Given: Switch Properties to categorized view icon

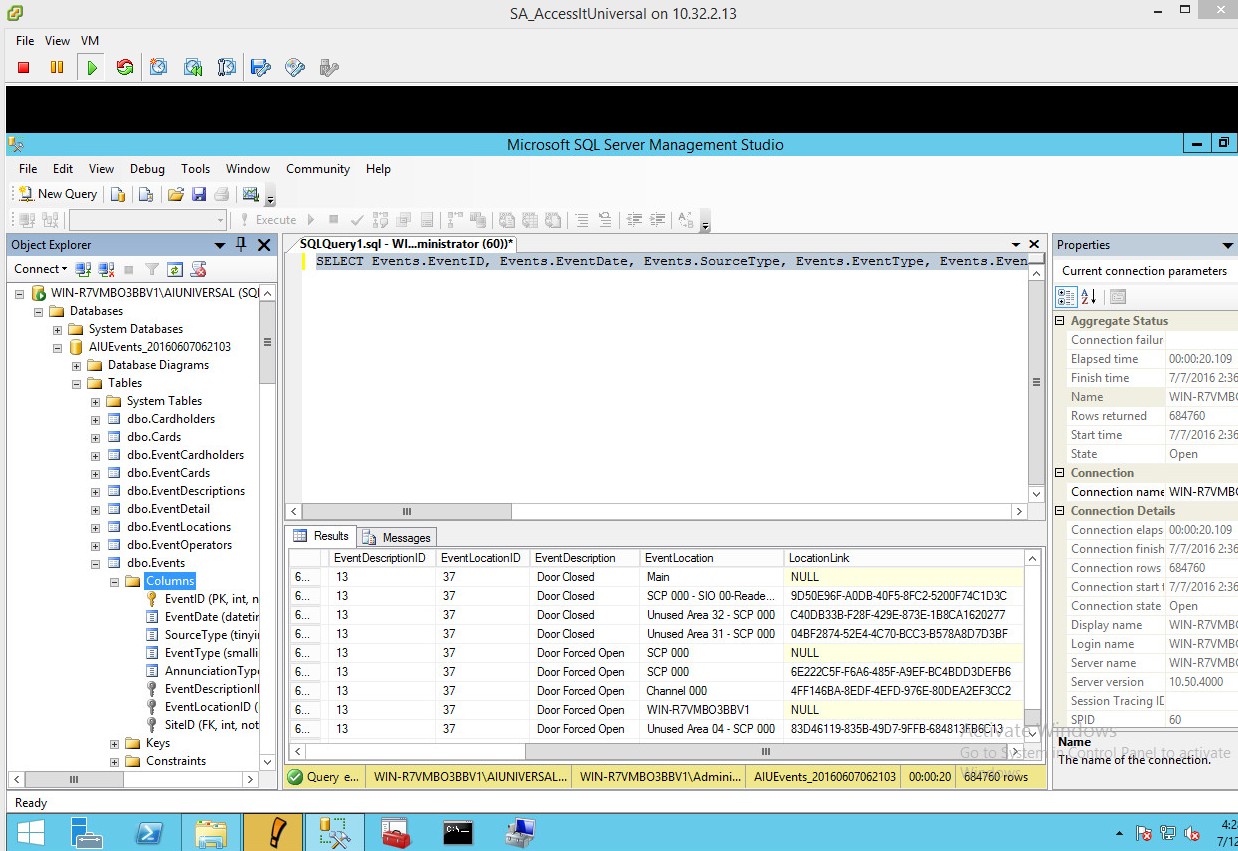Looking at the screenshot, I should 1067,297.
